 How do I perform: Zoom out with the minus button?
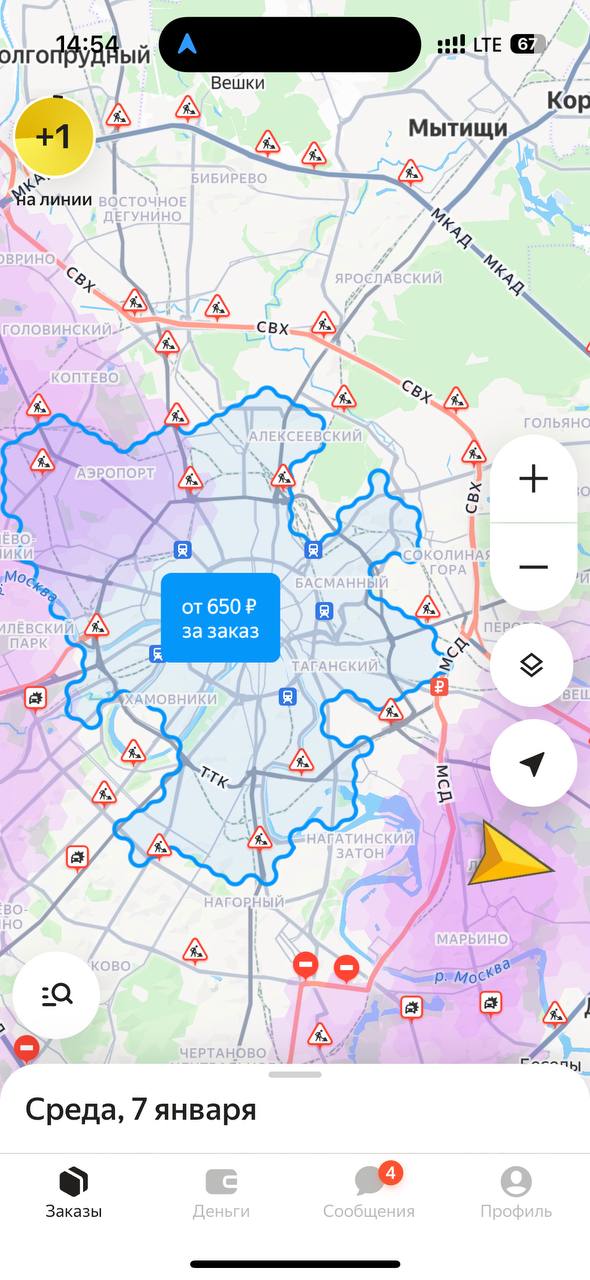click(x=533, y=567)
